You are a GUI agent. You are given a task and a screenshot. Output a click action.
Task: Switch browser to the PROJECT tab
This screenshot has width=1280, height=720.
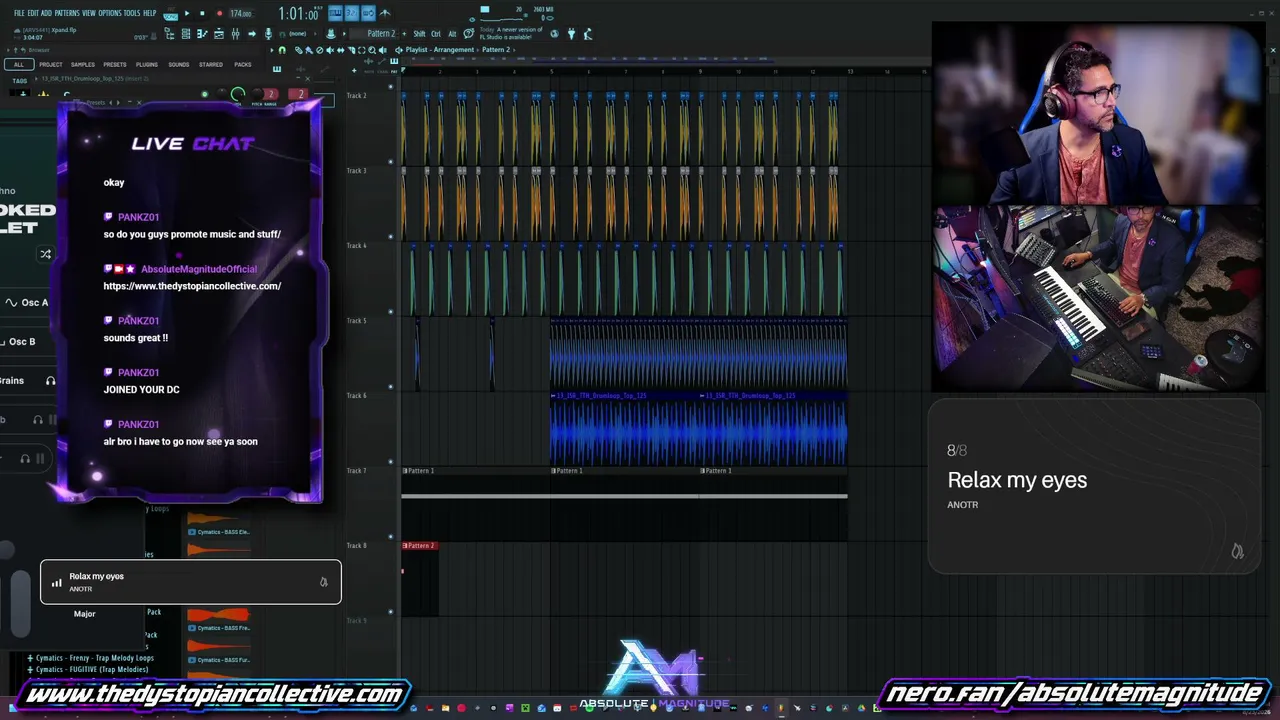click(x=51, y=64)
